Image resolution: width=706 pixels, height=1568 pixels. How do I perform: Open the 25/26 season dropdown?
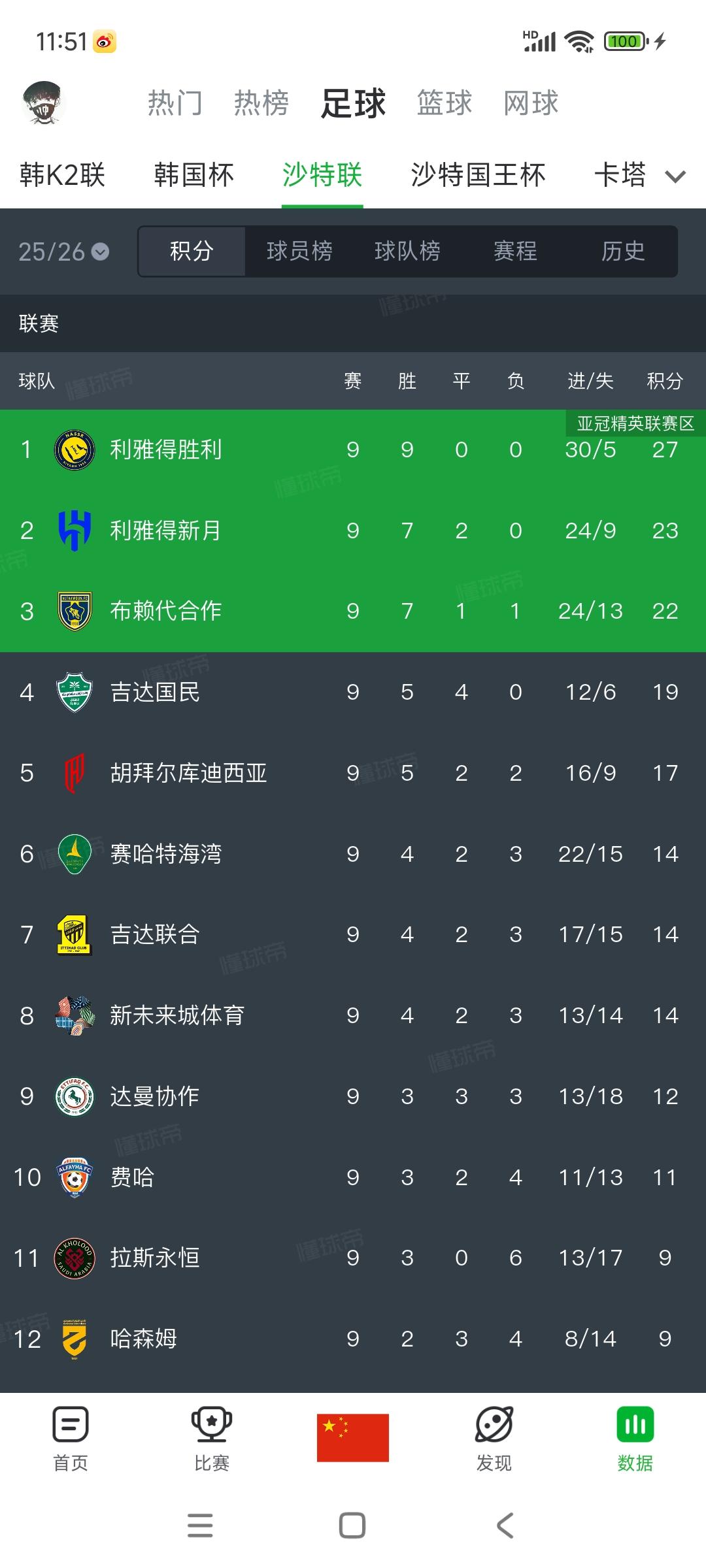[64, 252]
